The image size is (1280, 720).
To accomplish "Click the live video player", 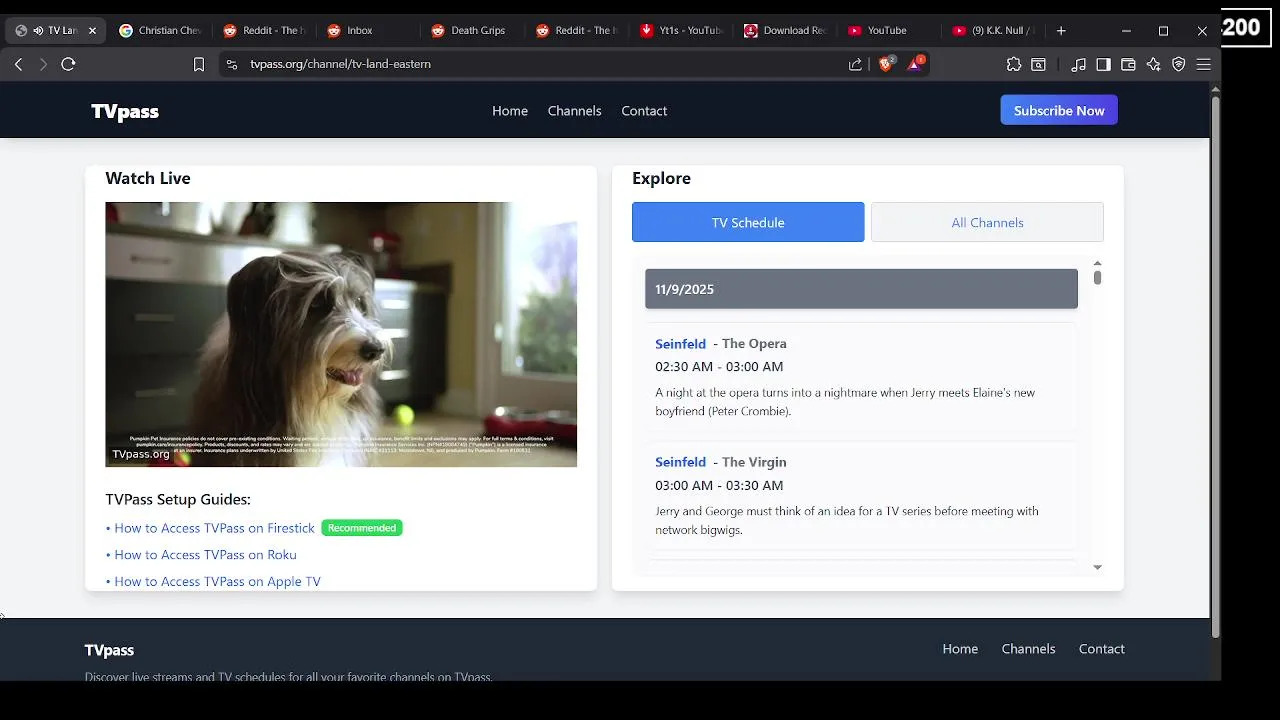I will pyautogui.click(x=341, y=334).
